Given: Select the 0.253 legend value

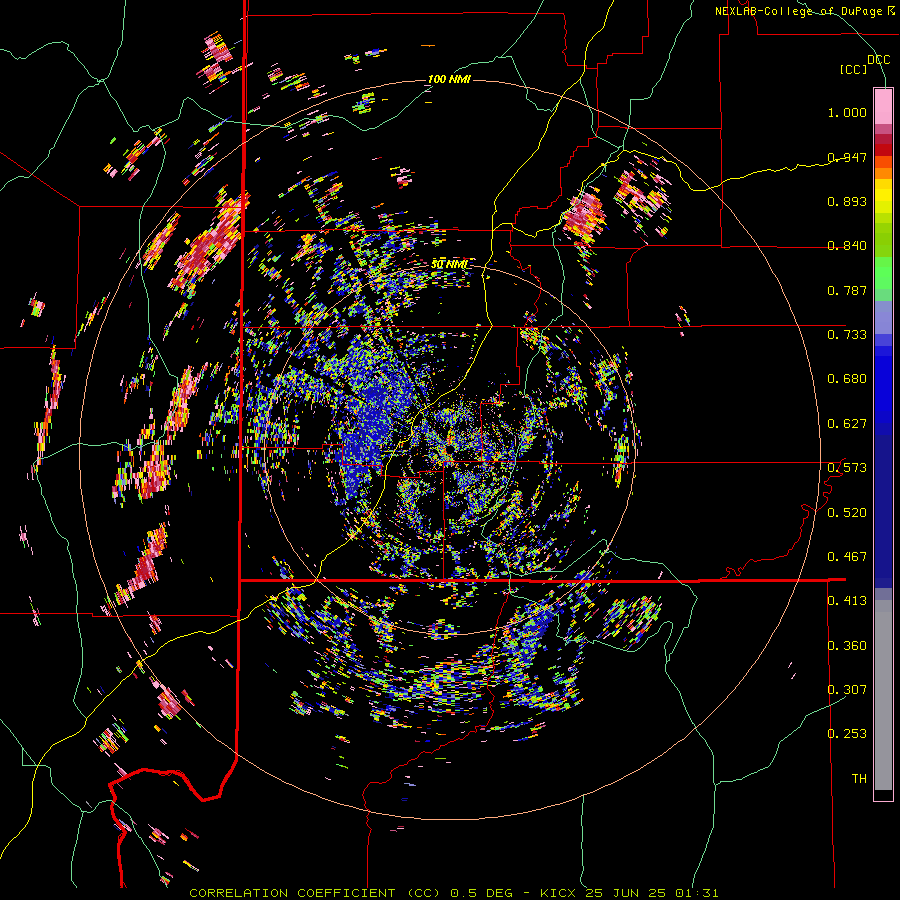Looking at the screenshot, I should coord(847,734).
